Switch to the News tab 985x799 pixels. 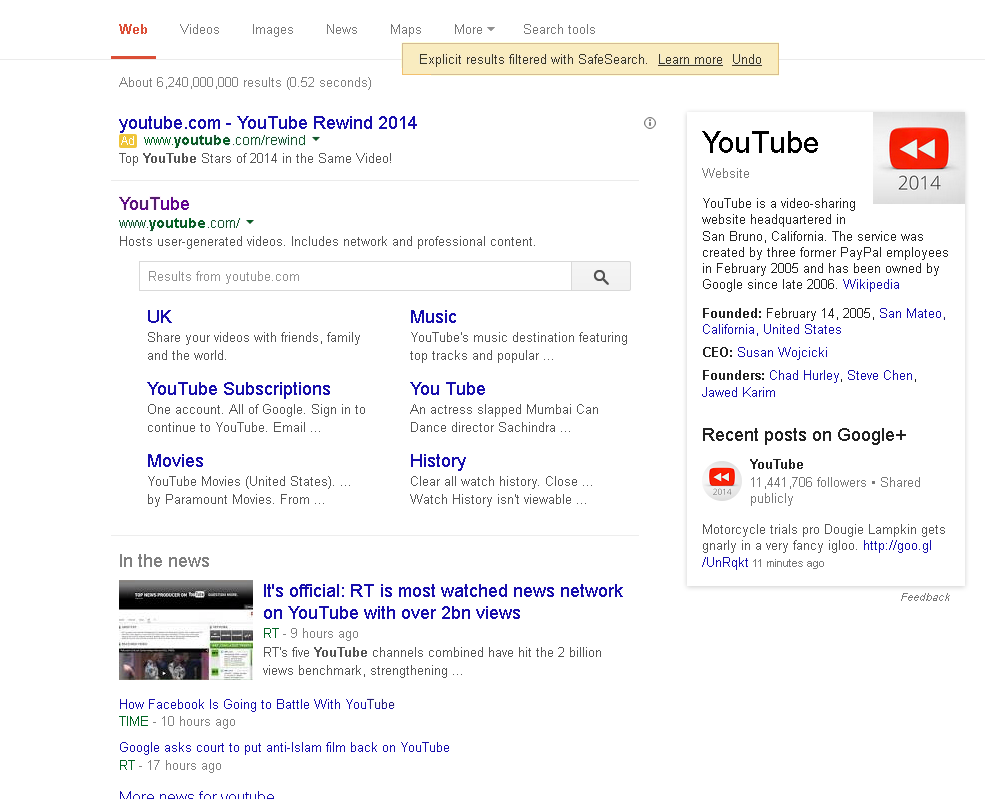coord(341,30)
